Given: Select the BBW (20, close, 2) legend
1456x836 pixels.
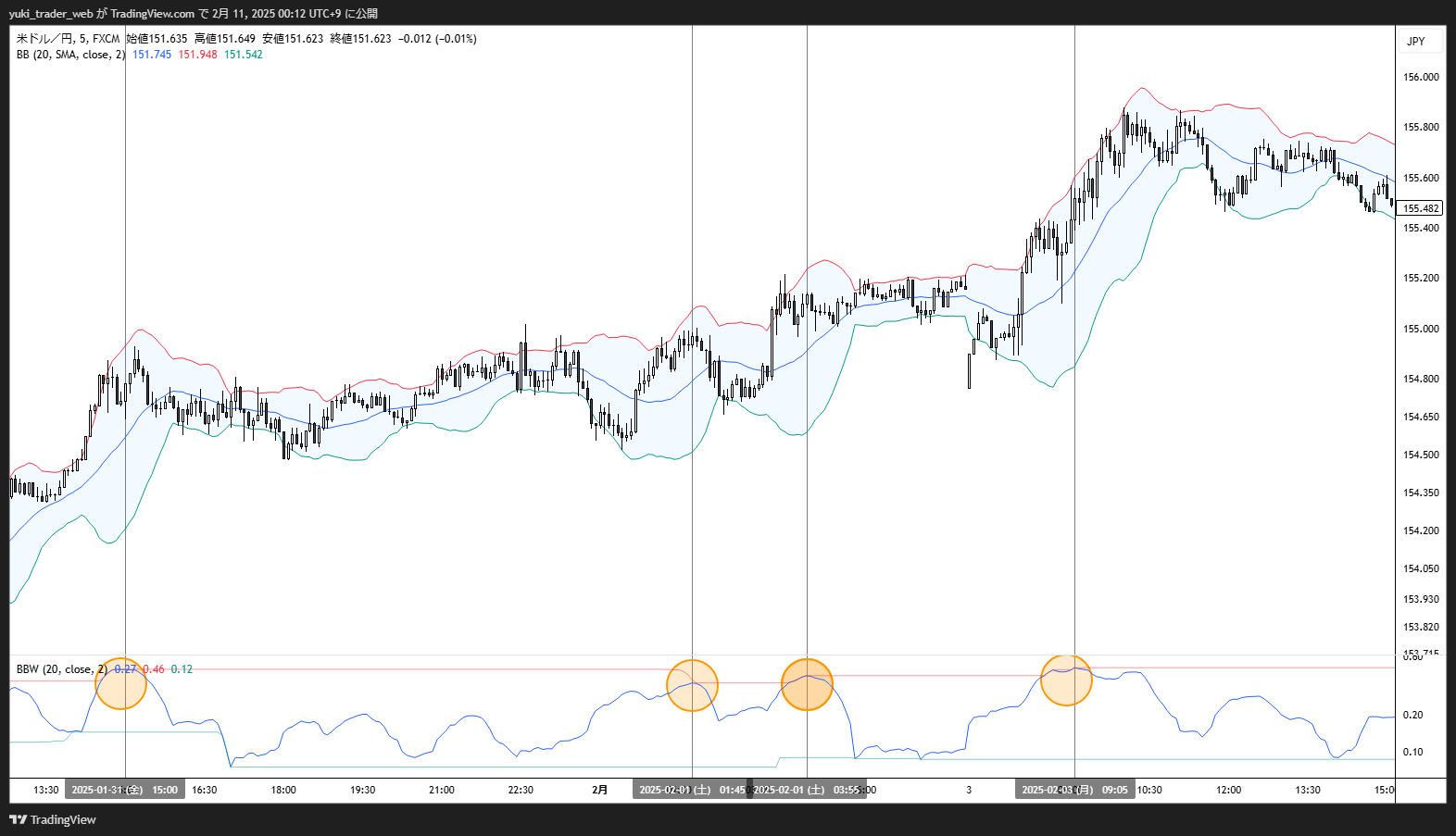Looking at the screenshot, I should pyautogui.click(x=61, y=669).
